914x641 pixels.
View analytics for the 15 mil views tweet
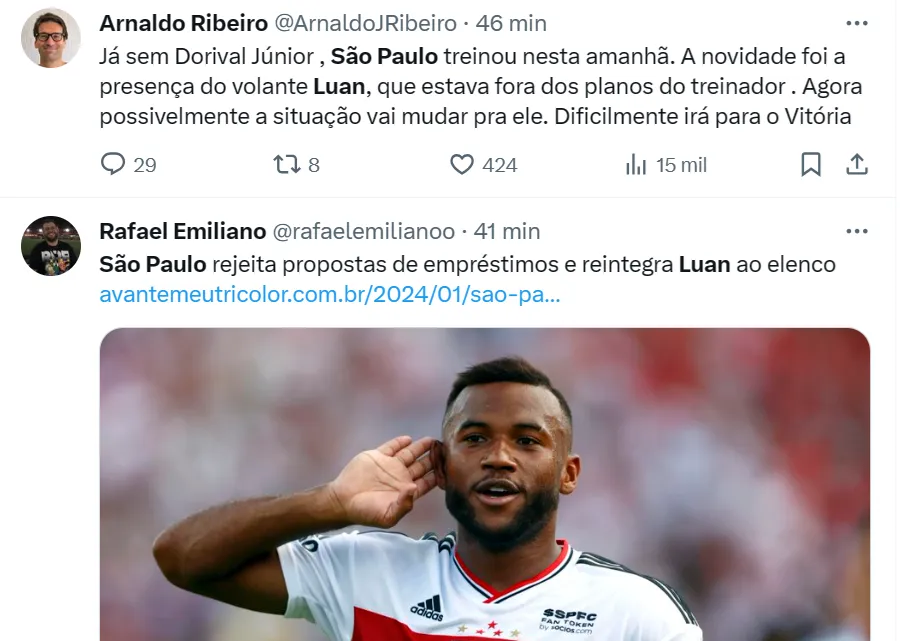(x=636, y=165)
